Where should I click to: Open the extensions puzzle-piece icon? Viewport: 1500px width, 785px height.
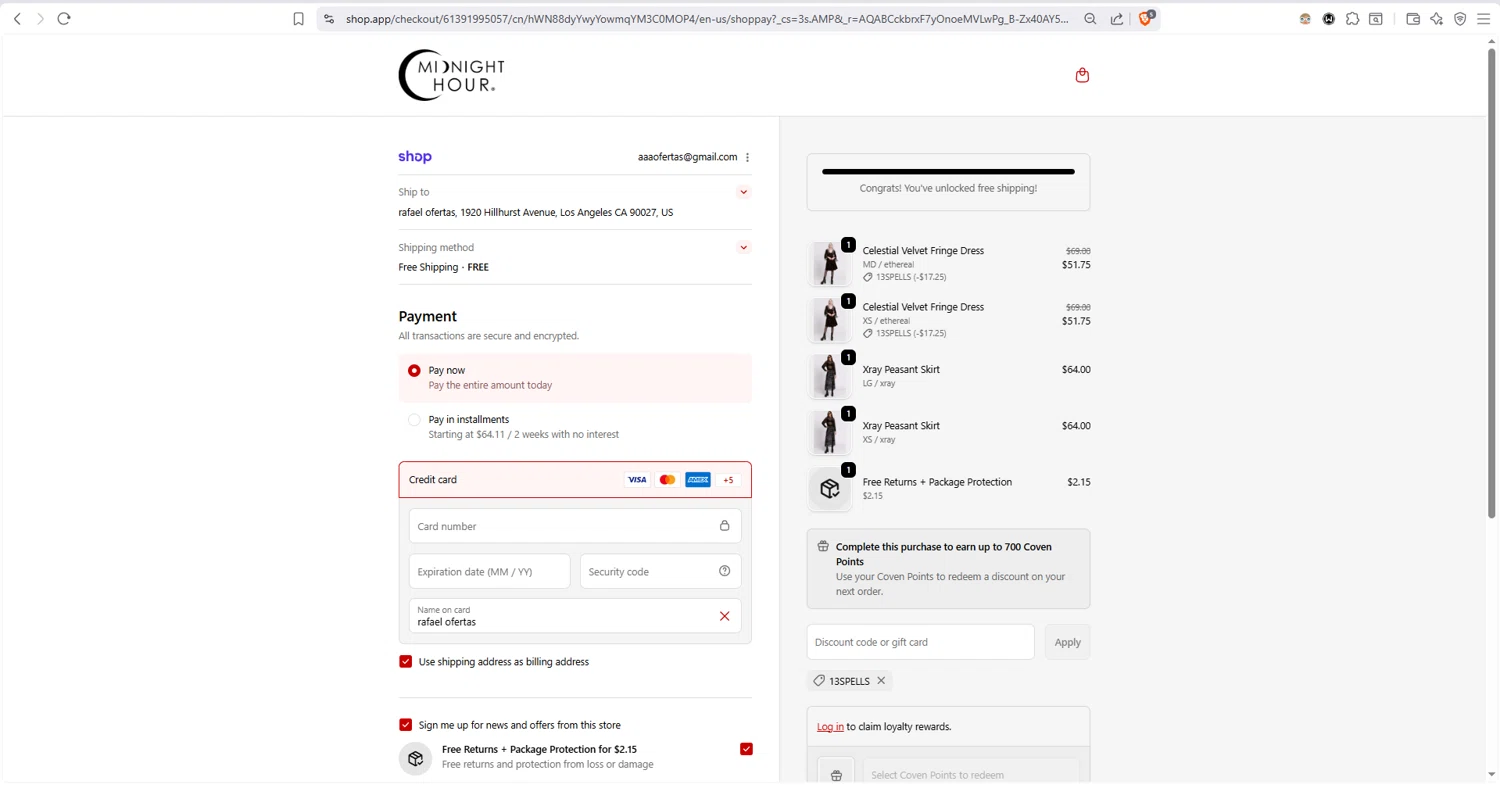click(x=1352, y=18)
